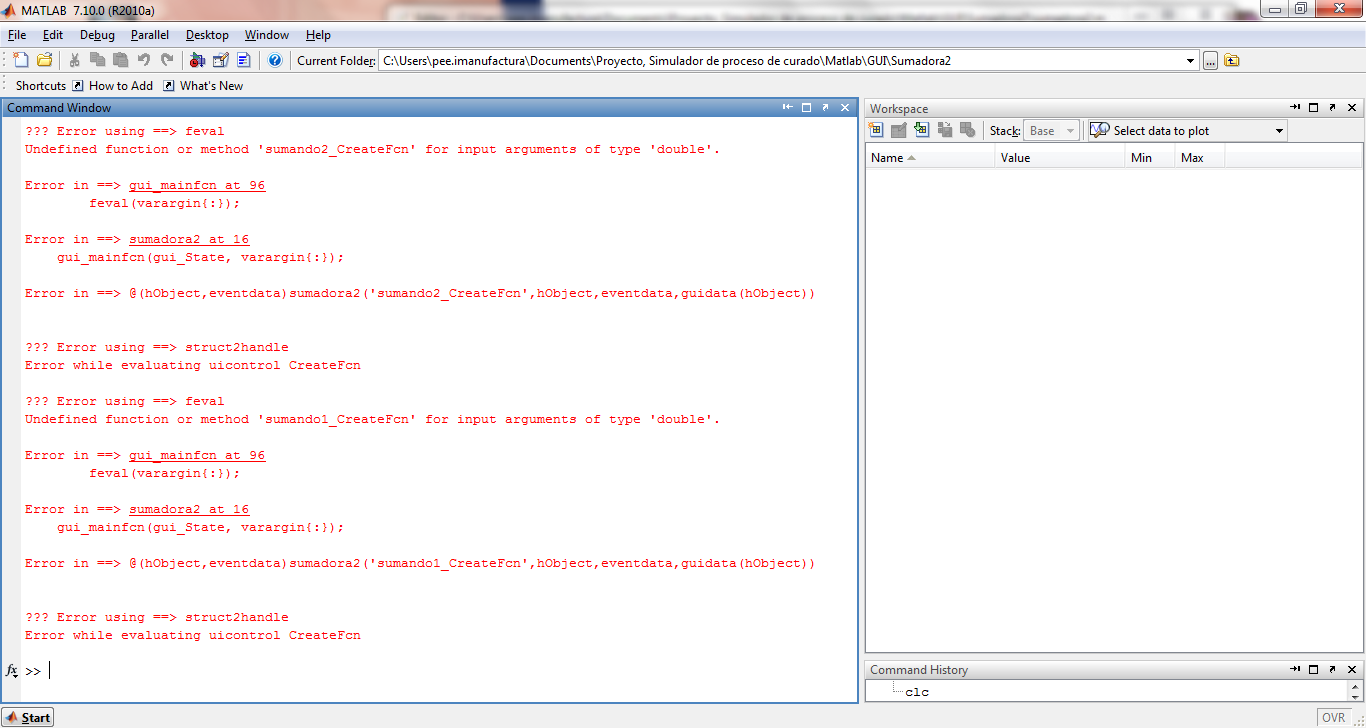Image resolution: width=1366 pixels, height=728 pixels.
Task: Open the Debug menu
Action: pyautogui.click(x=97, y=35)
